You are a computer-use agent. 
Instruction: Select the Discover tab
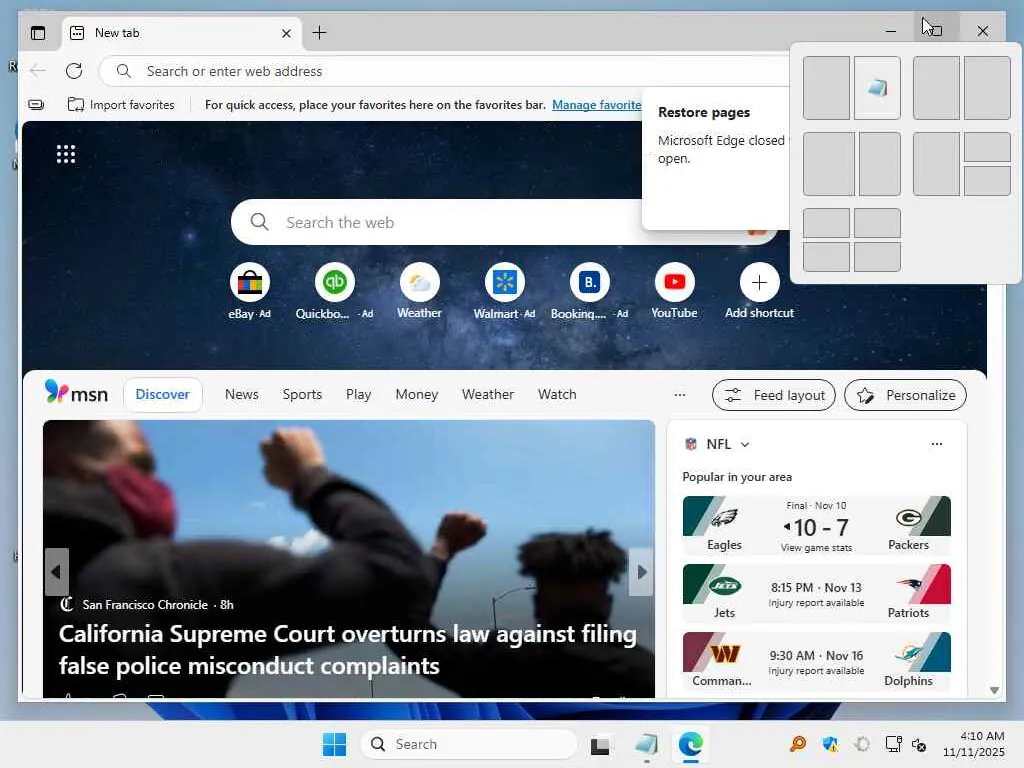[x=163, y=394]
